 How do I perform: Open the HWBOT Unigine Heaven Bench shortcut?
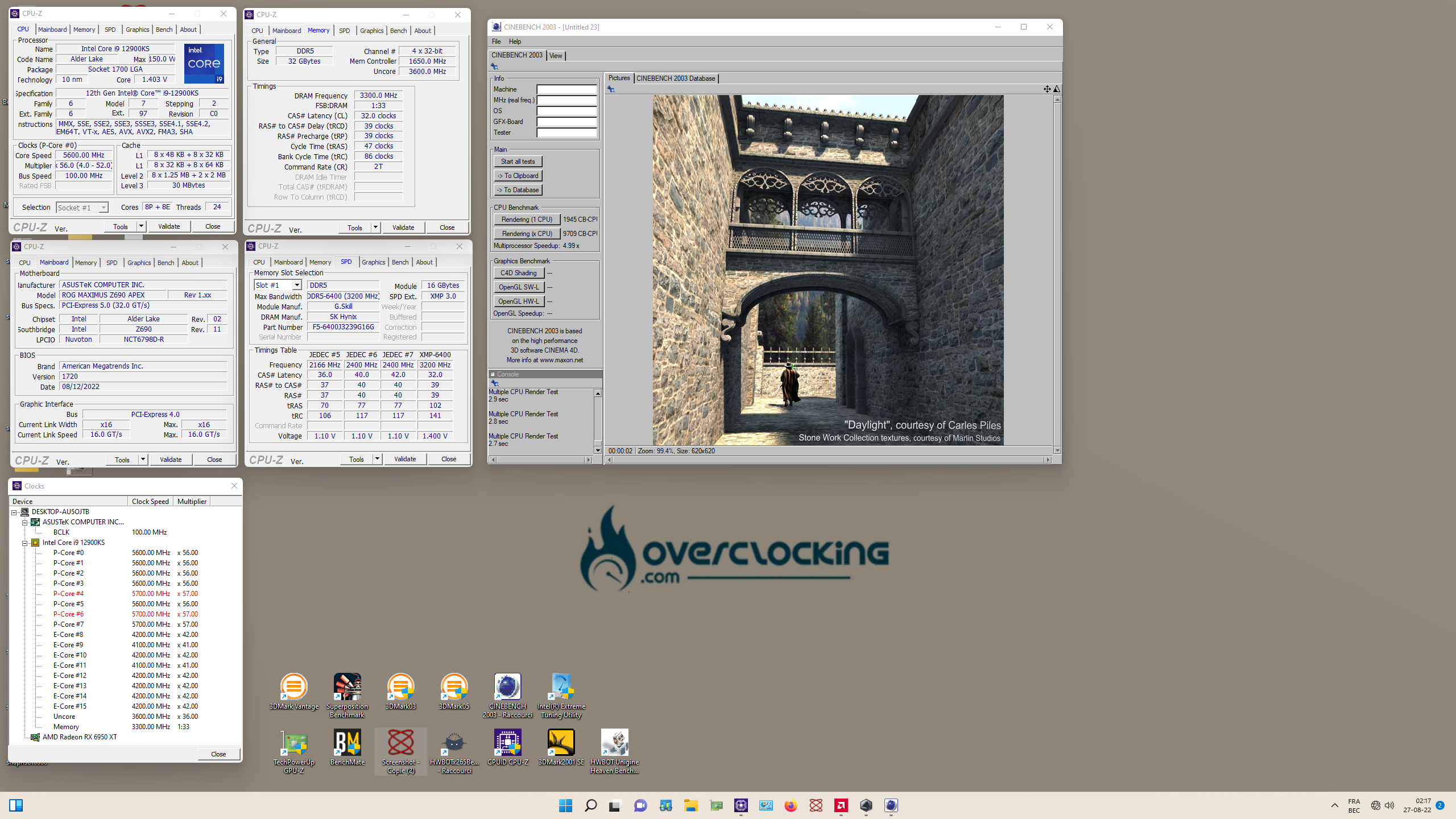(x=614, y=751)
